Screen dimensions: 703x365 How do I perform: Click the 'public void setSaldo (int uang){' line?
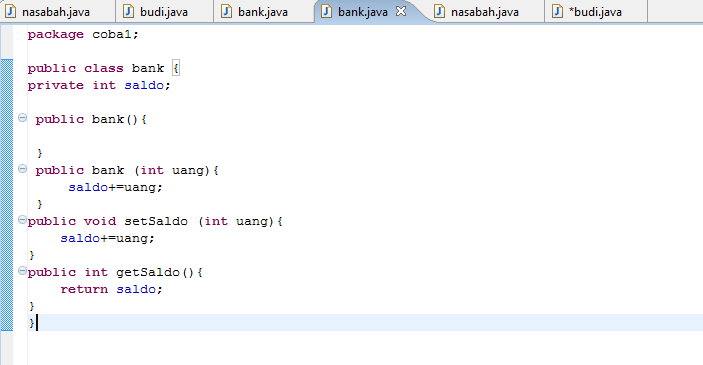coord(155,222)
